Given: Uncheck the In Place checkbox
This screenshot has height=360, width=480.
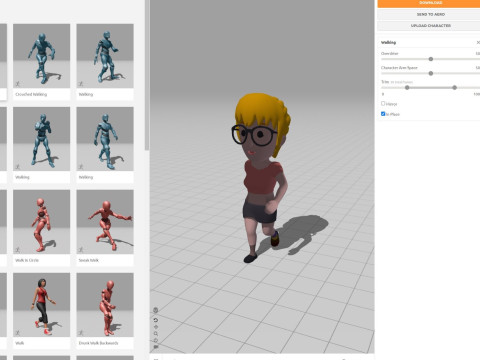Looking at the screenshot, I should click(383, 114).
